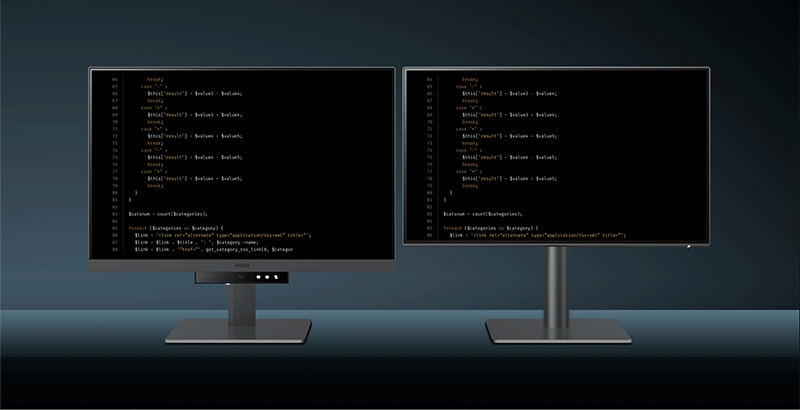
Task: Click line number 88 on the left monitor
Action: pyautogui.click(x=115, y=249)
